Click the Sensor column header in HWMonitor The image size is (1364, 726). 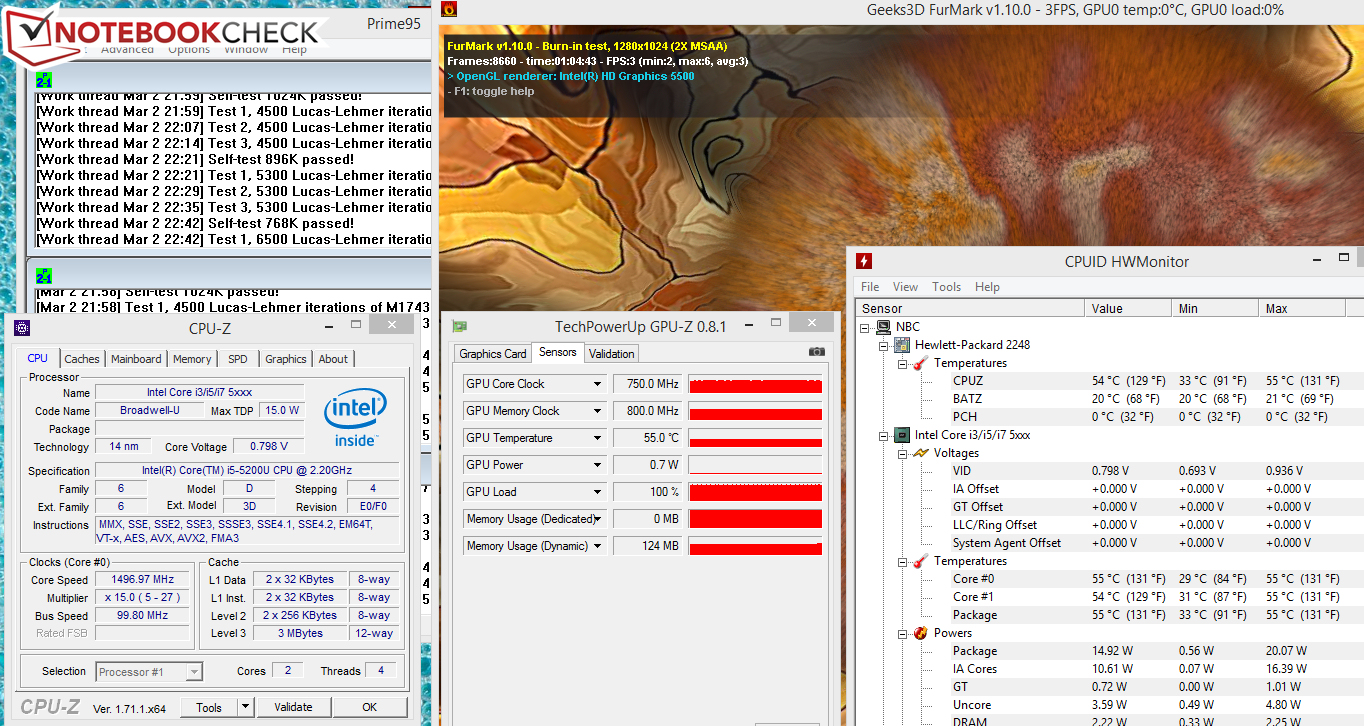[x=970, y=308]
